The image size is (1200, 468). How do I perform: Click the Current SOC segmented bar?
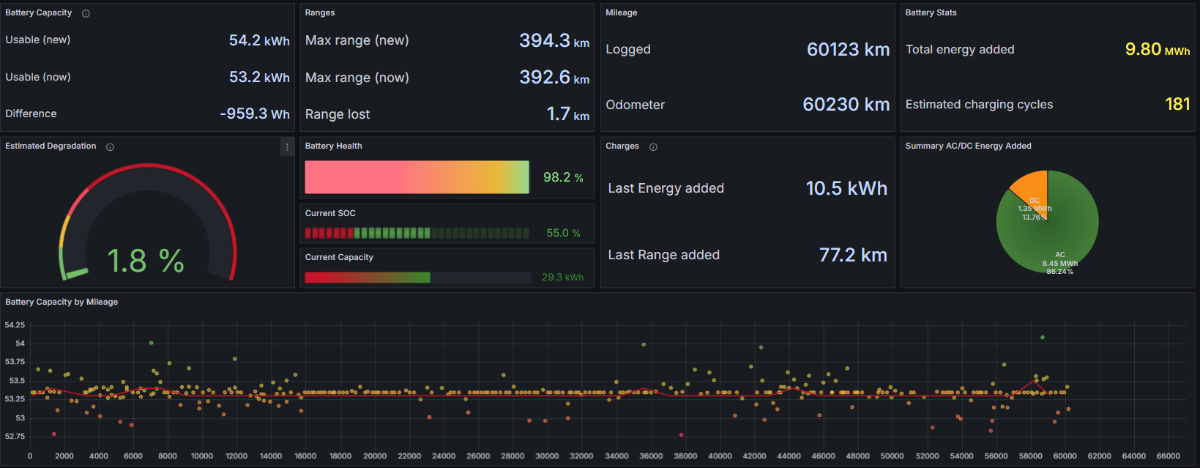click(416, 232)
